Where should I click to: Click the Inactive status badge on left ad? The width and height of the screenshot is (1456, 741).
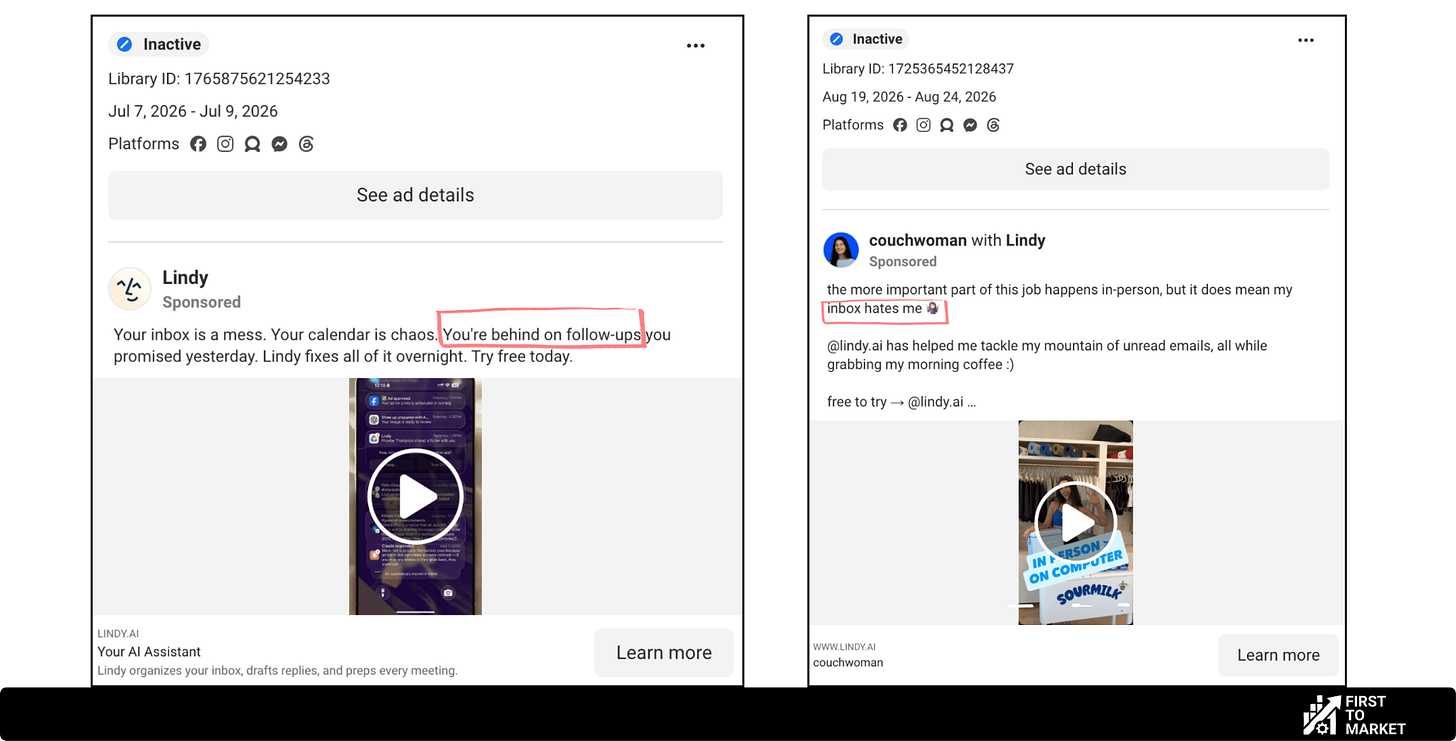click(159, 44)
